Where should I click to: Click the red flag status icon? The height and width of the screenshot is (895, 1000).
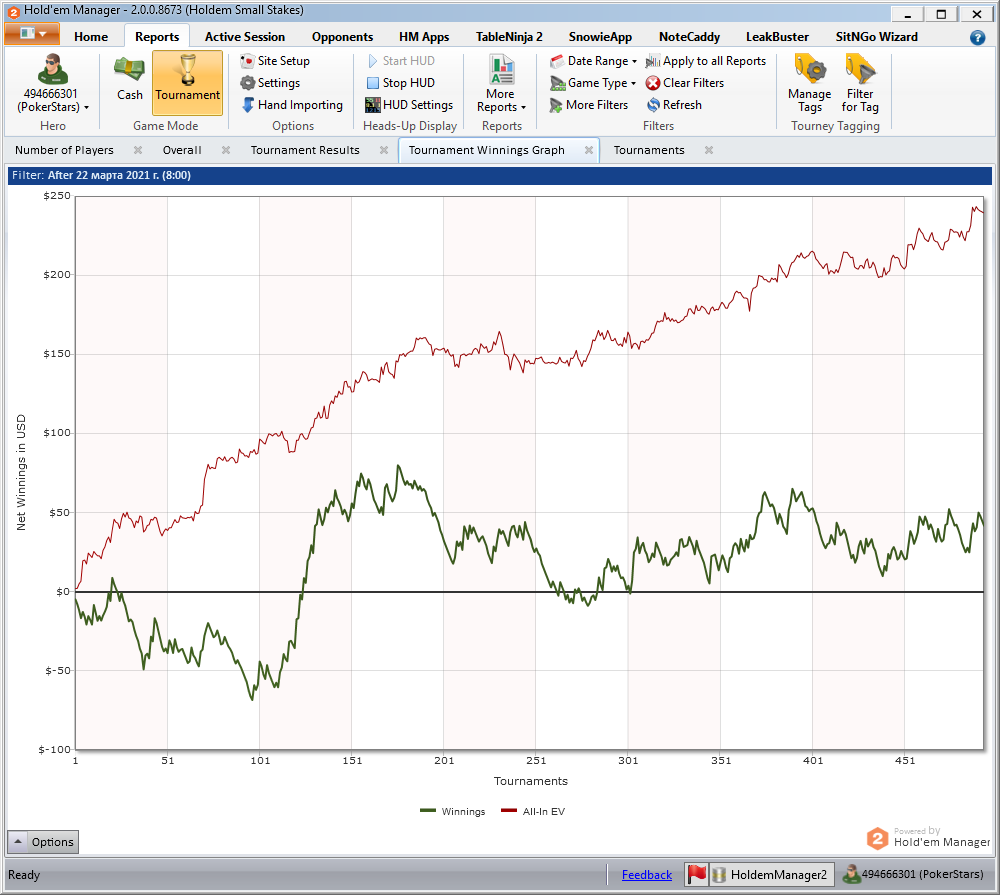pos(696,875)
